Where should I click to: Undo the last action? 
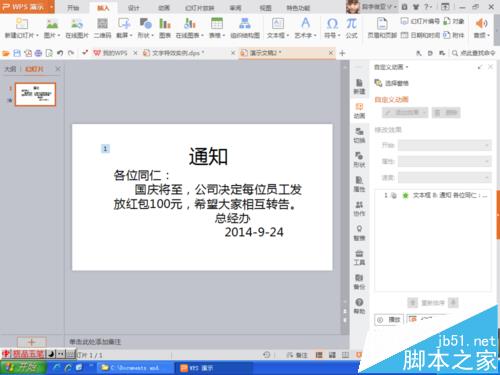[x=60, y=53]
